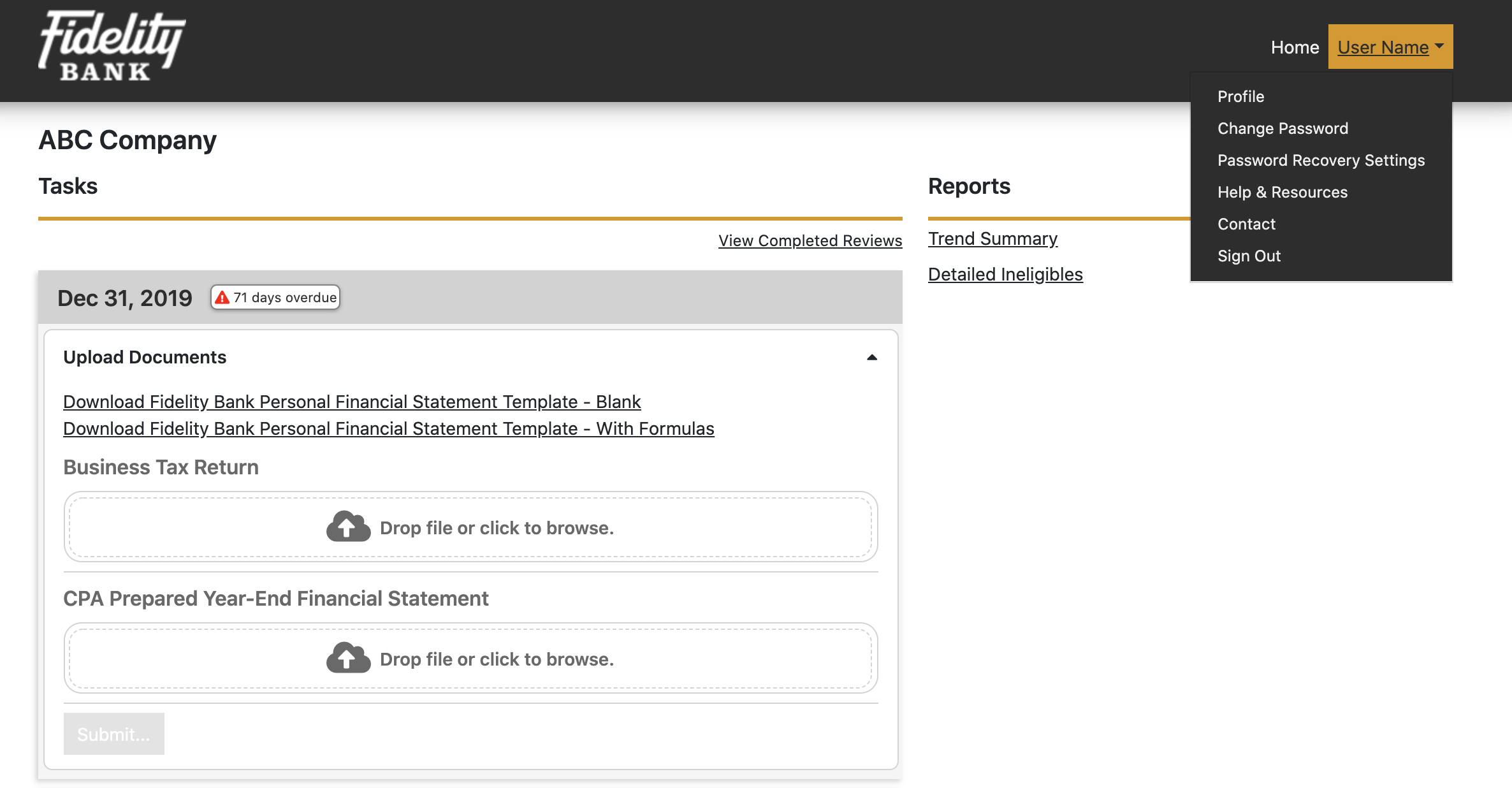Screen dimensions: 1512x788
Task: Open Password Recovery Settings
Action: [1321, 160]
